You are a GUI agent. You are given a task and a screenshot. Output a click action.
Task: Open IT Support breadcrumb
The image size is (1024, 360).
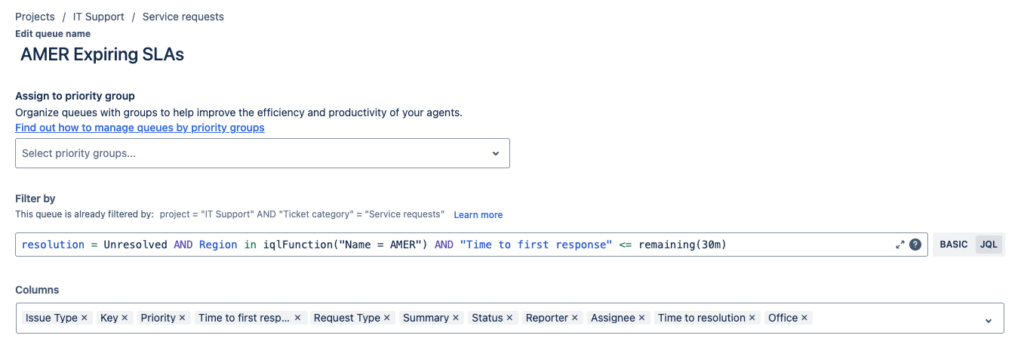coord(99,17)
